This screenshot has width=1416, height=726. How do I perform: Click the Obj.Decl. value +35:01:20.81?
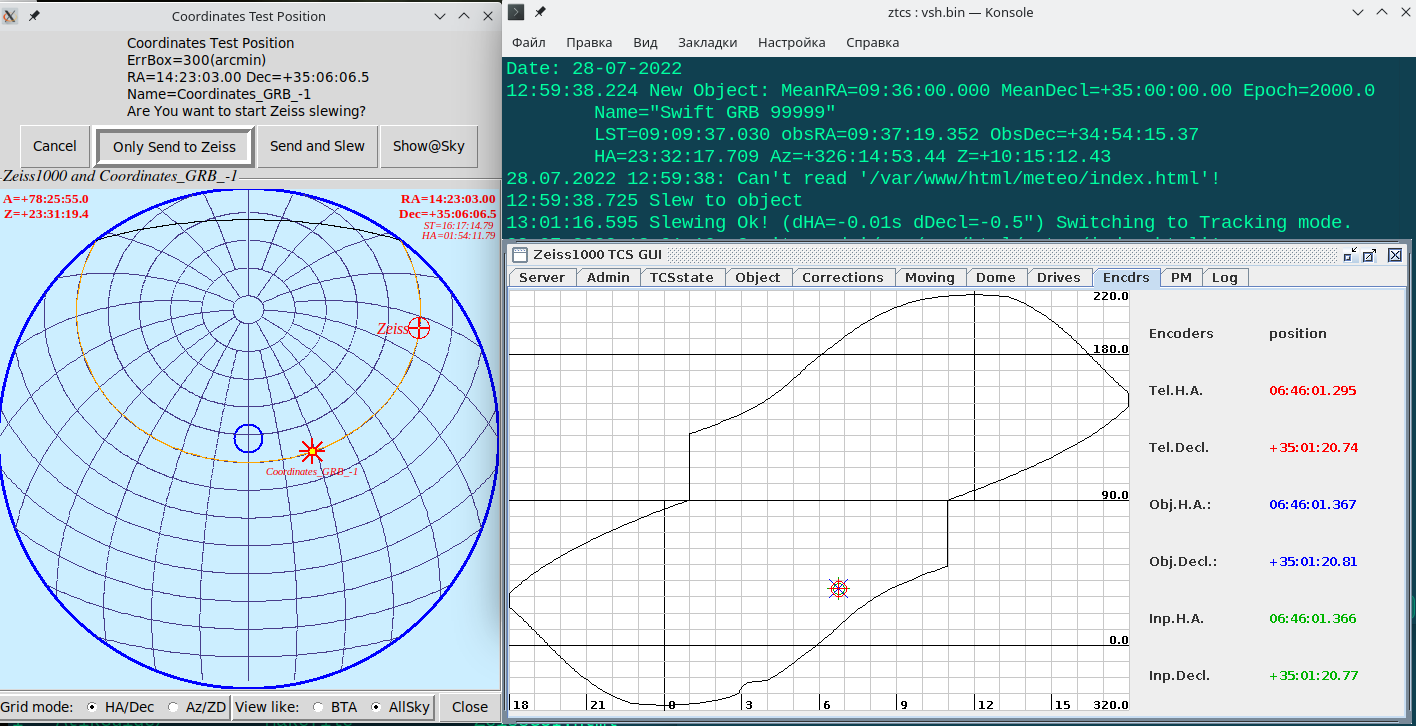(x=1313, y=562)
